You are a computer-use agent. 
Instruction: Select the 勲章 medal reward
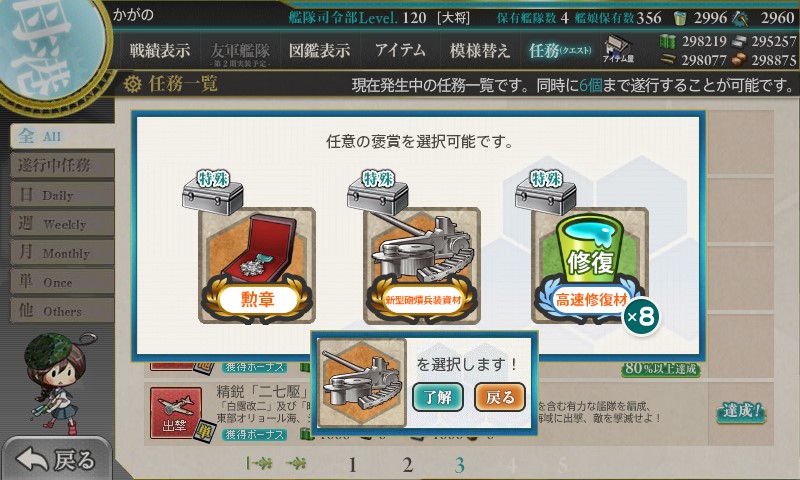point(257,265)
